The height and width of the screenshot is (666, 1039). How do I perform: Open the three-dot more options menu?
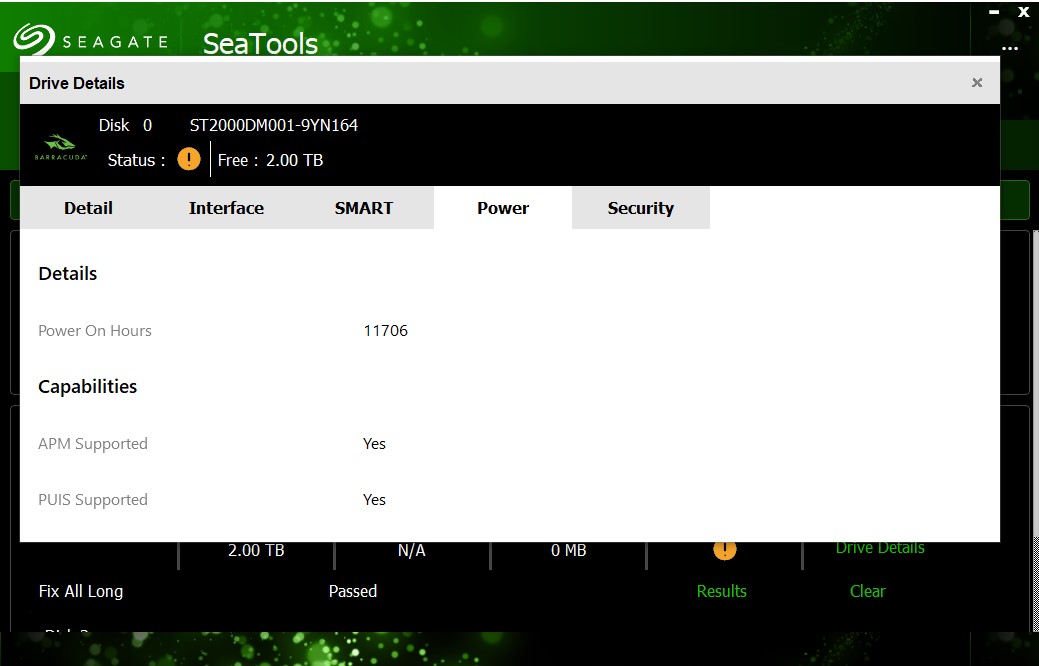click(1009, 47)
